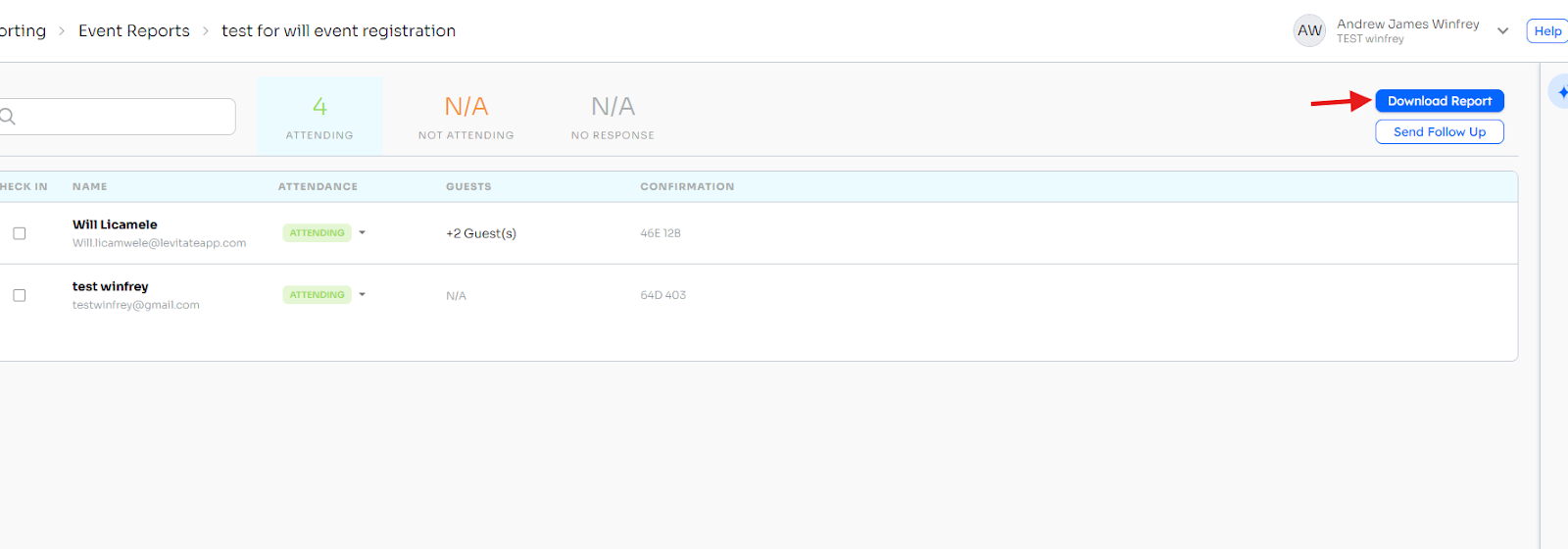Click testwinfrey@gmail.com email text
Image resolution: width=1568 pixels, height=549 pixels.
136,305
